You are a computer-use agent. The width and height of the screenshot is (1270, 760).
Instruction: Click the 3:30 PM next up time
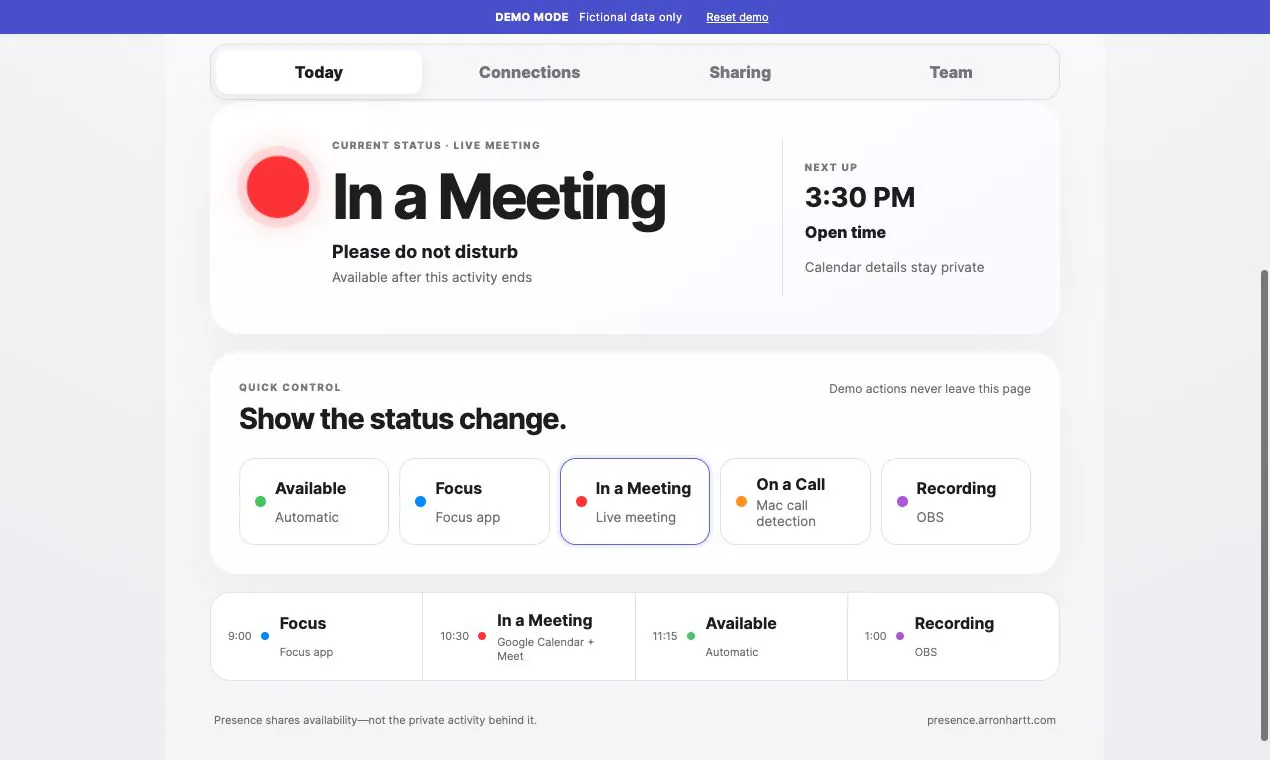point(860,197)
